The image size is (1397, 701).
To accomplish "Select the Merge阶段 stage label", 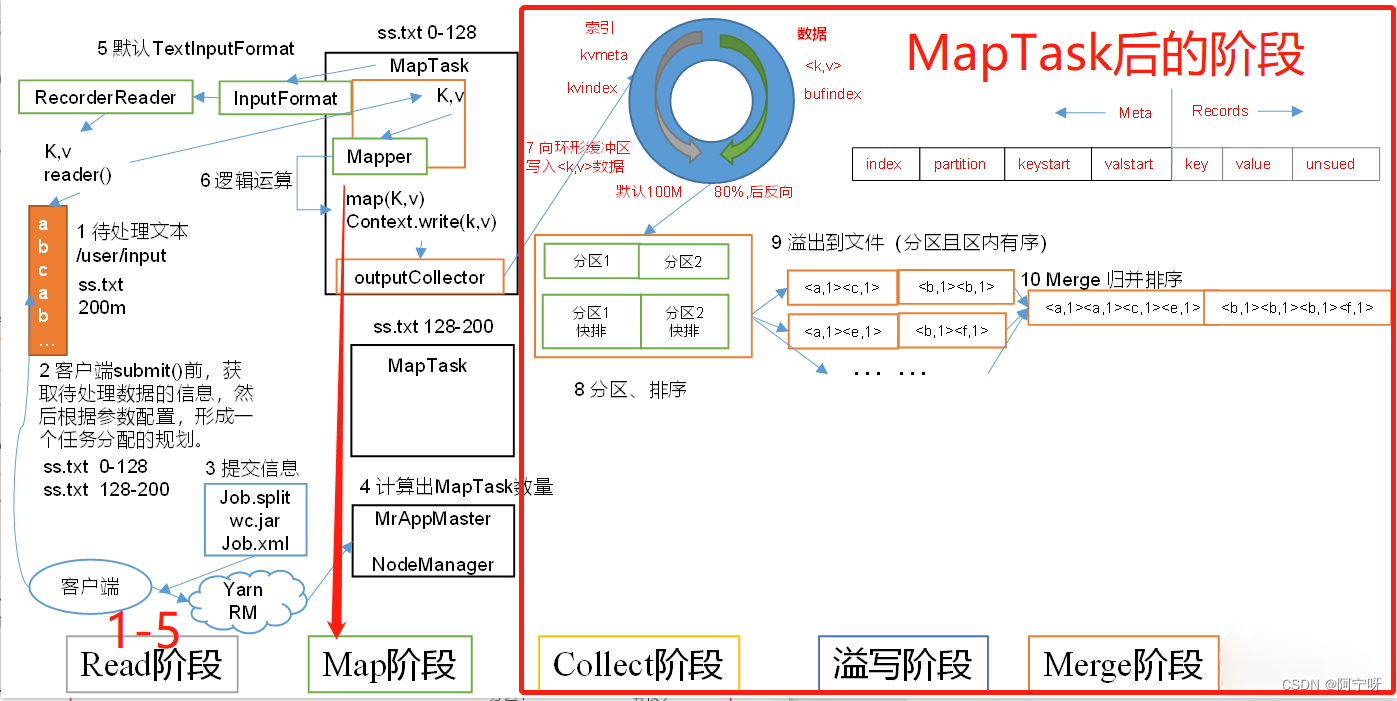I will tap(1123, 662).
